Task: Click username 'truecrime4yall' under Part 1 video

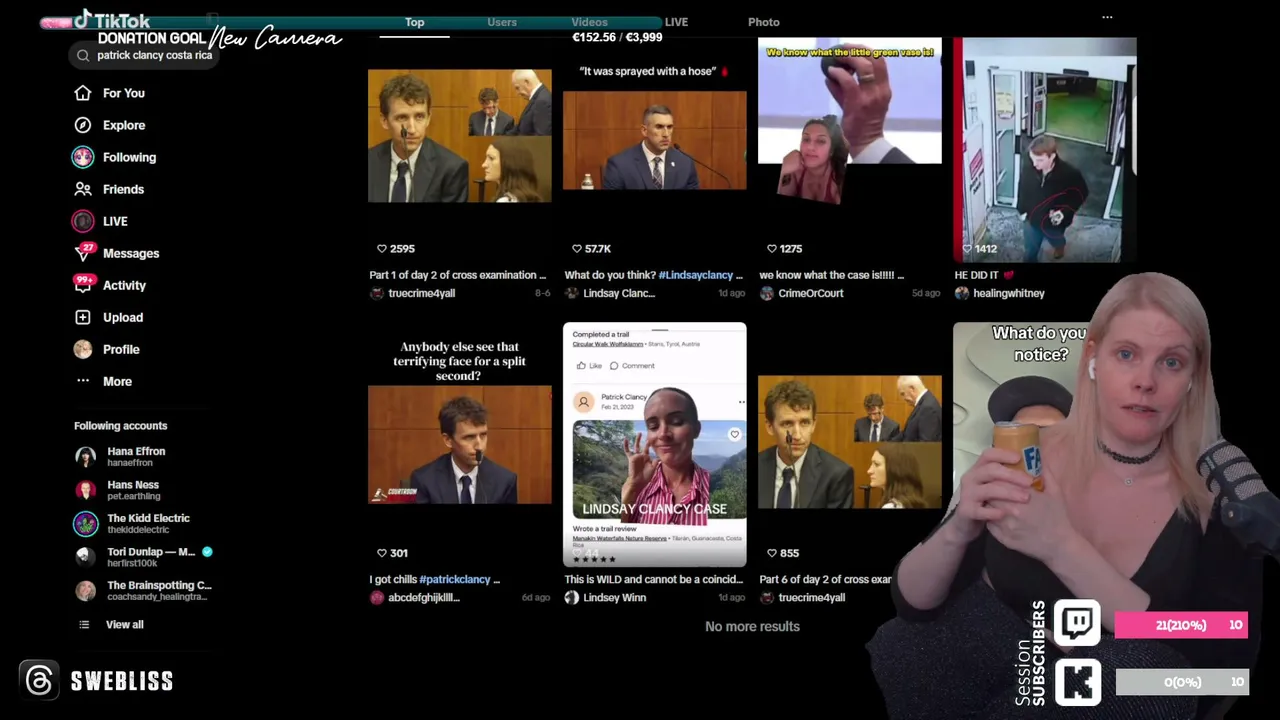Action: coord(421,293)
